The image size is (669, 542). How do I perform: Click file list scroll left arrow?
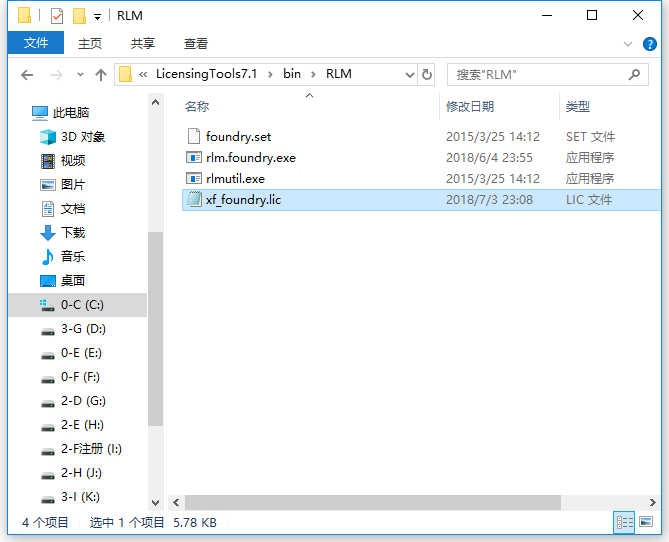click(176, 502)
